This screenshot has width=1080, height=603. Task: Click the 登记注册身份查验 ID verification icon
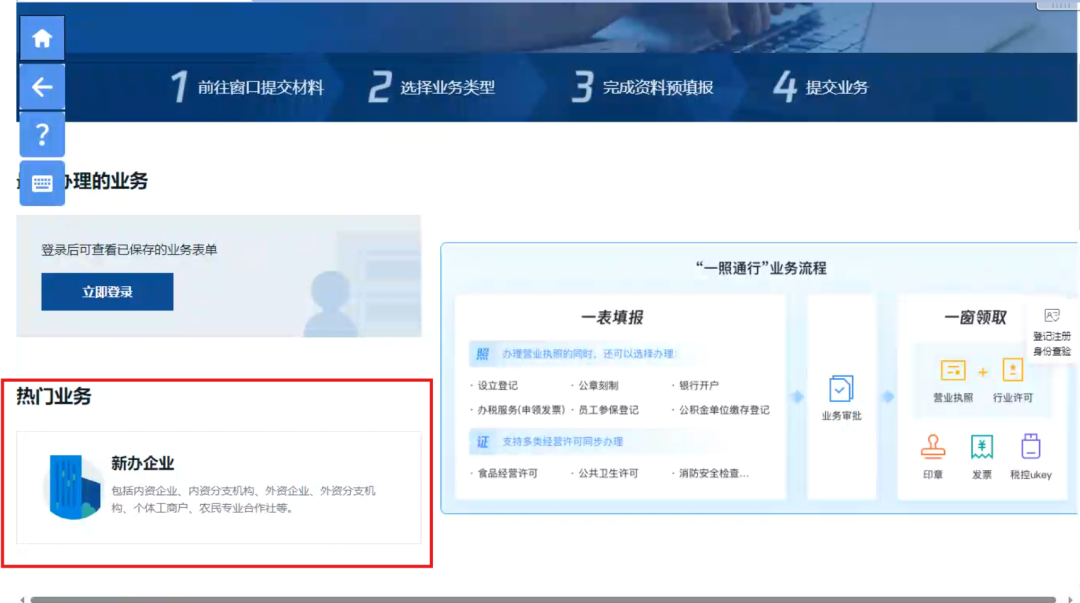pyautogui.click(x=1051, y=316)
